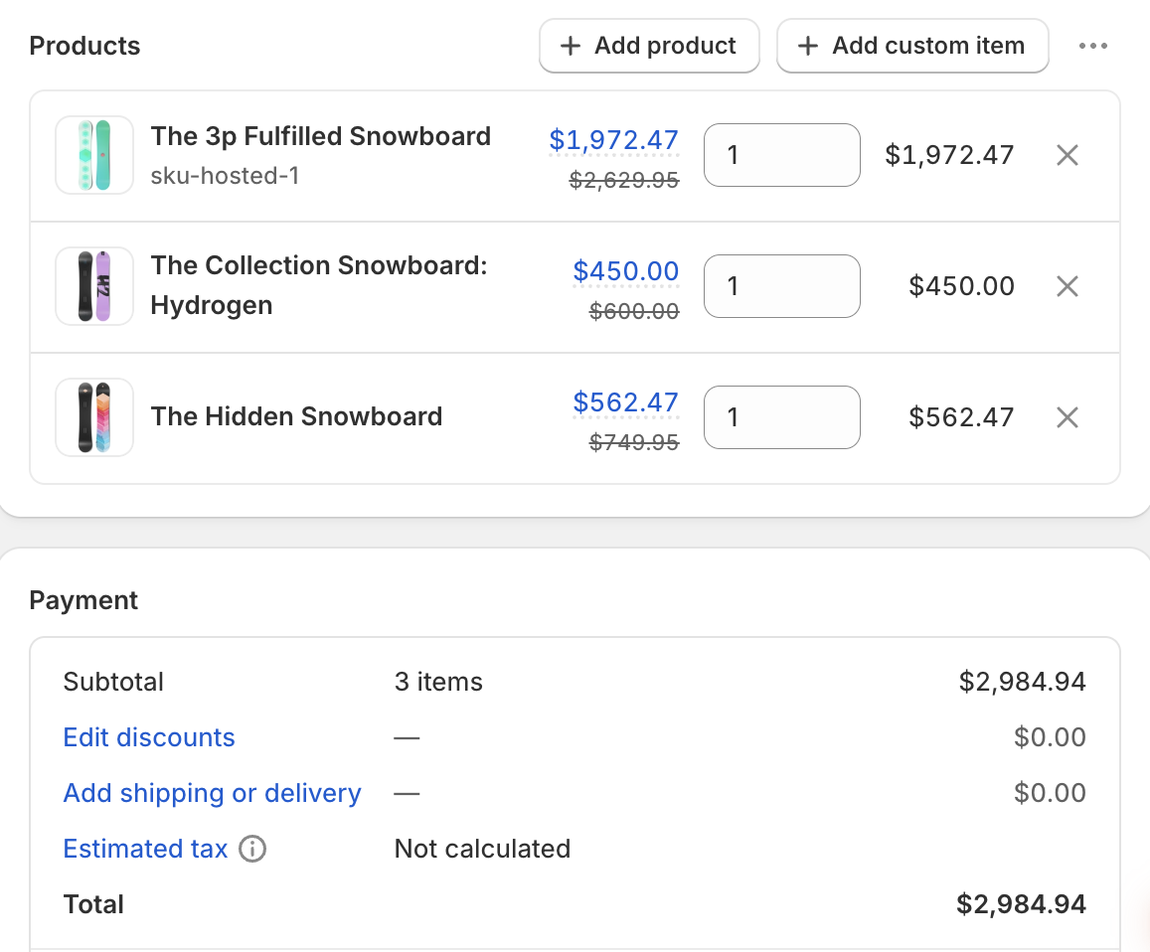The height and width of the screenshot is (952, 1150).
Task: Click the Add custom item button
Action: [912, 46]
